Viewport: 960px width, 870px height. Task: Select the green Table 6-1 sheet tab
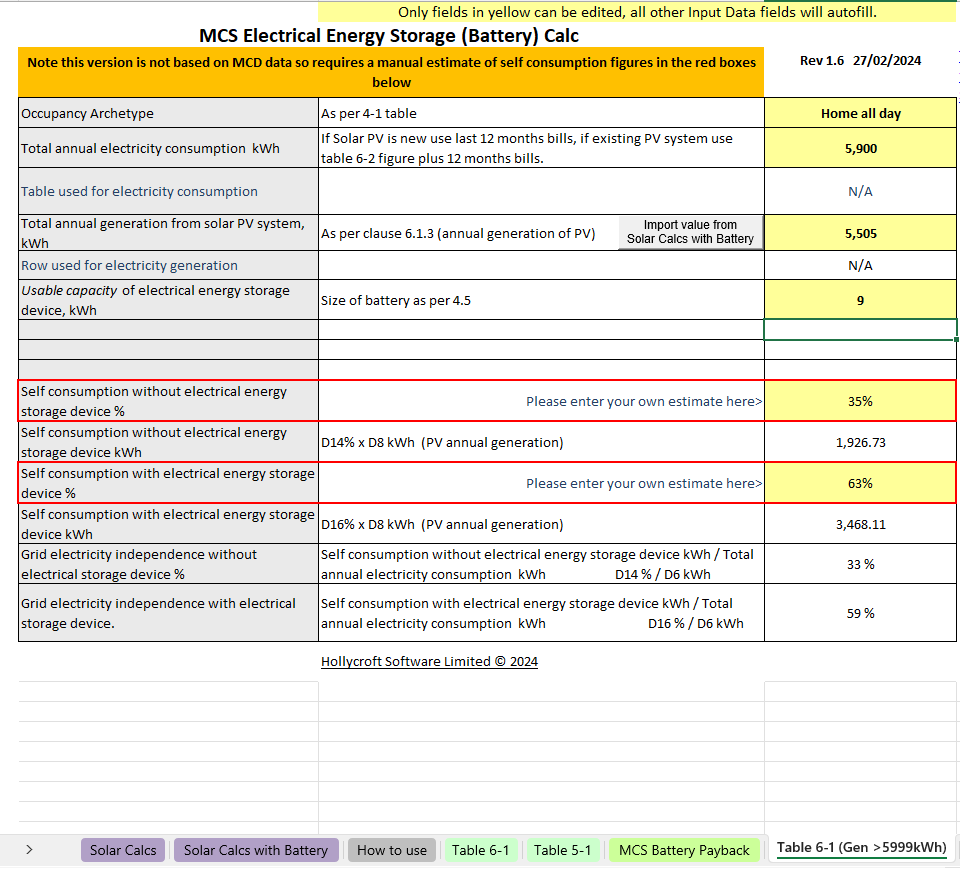[x=480, y=850]
